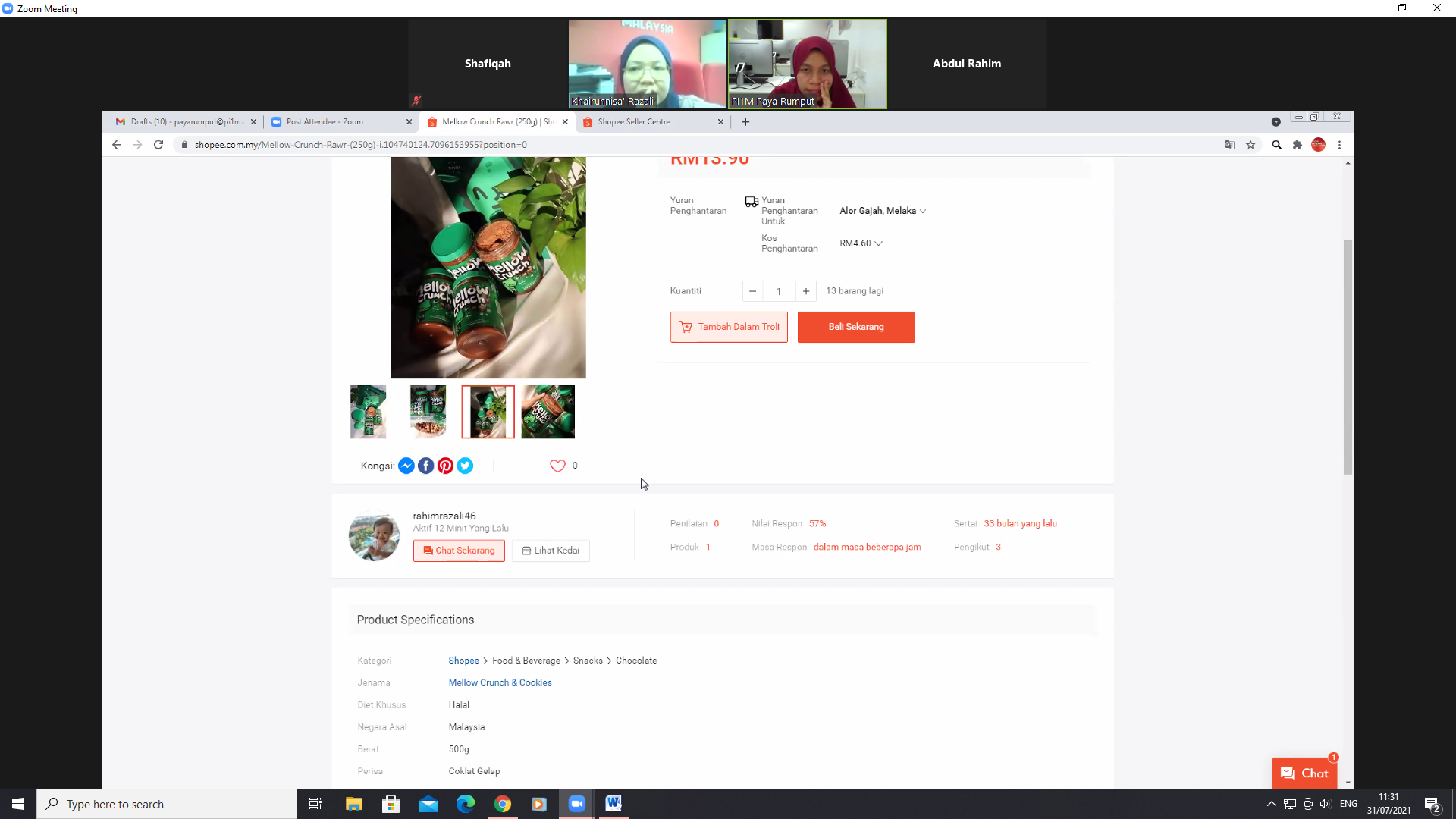Click Khairunnisa' Razali video tile
This screenshot has width=1456, height=819.
pyautogui.click(x=648, y=64)
